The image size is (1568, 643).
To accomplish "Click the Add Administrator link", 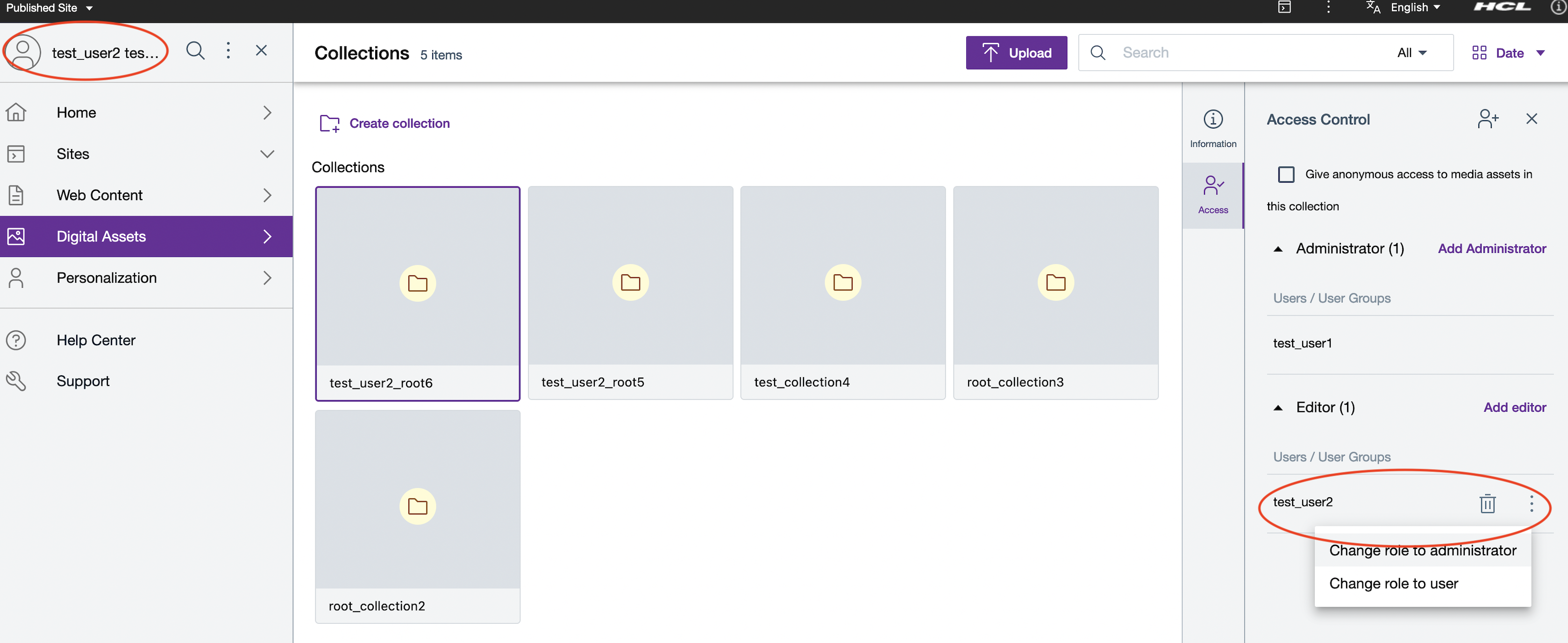I will [1491, 249].
